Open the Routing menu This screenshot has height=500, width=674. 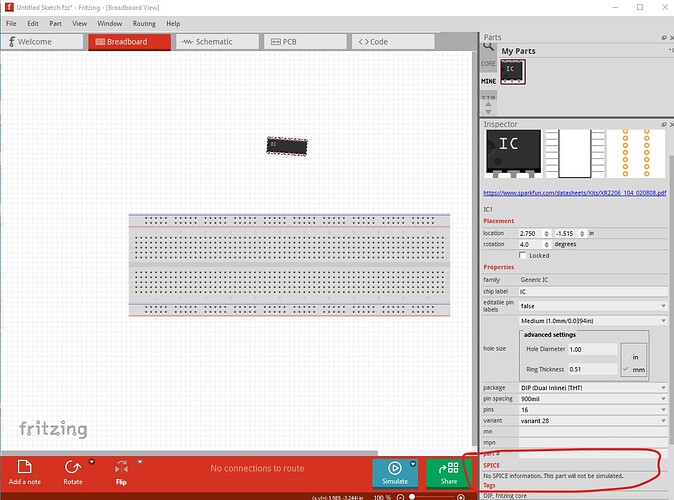[144, 23]
